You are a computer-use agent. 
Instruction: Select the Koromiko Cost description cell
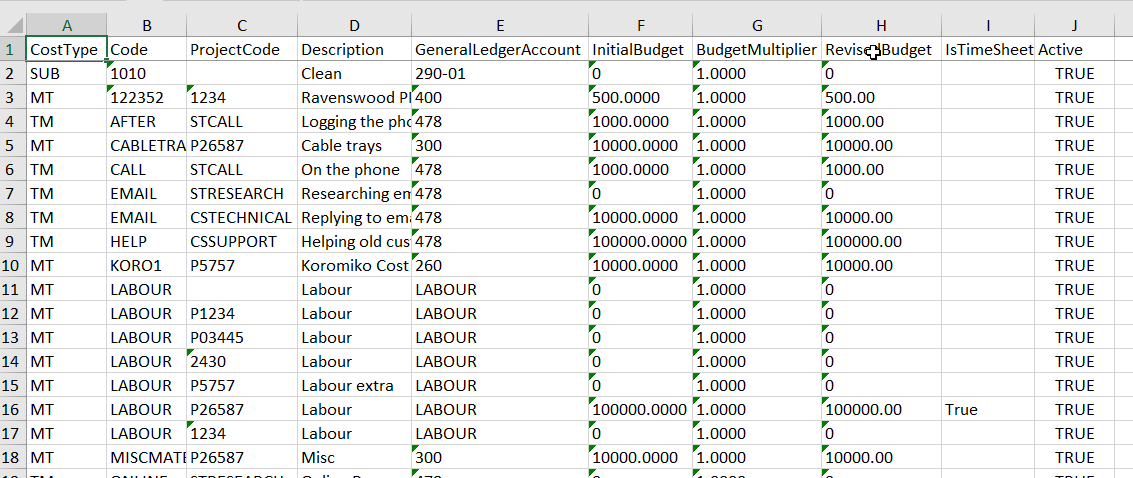coord(355,265)
